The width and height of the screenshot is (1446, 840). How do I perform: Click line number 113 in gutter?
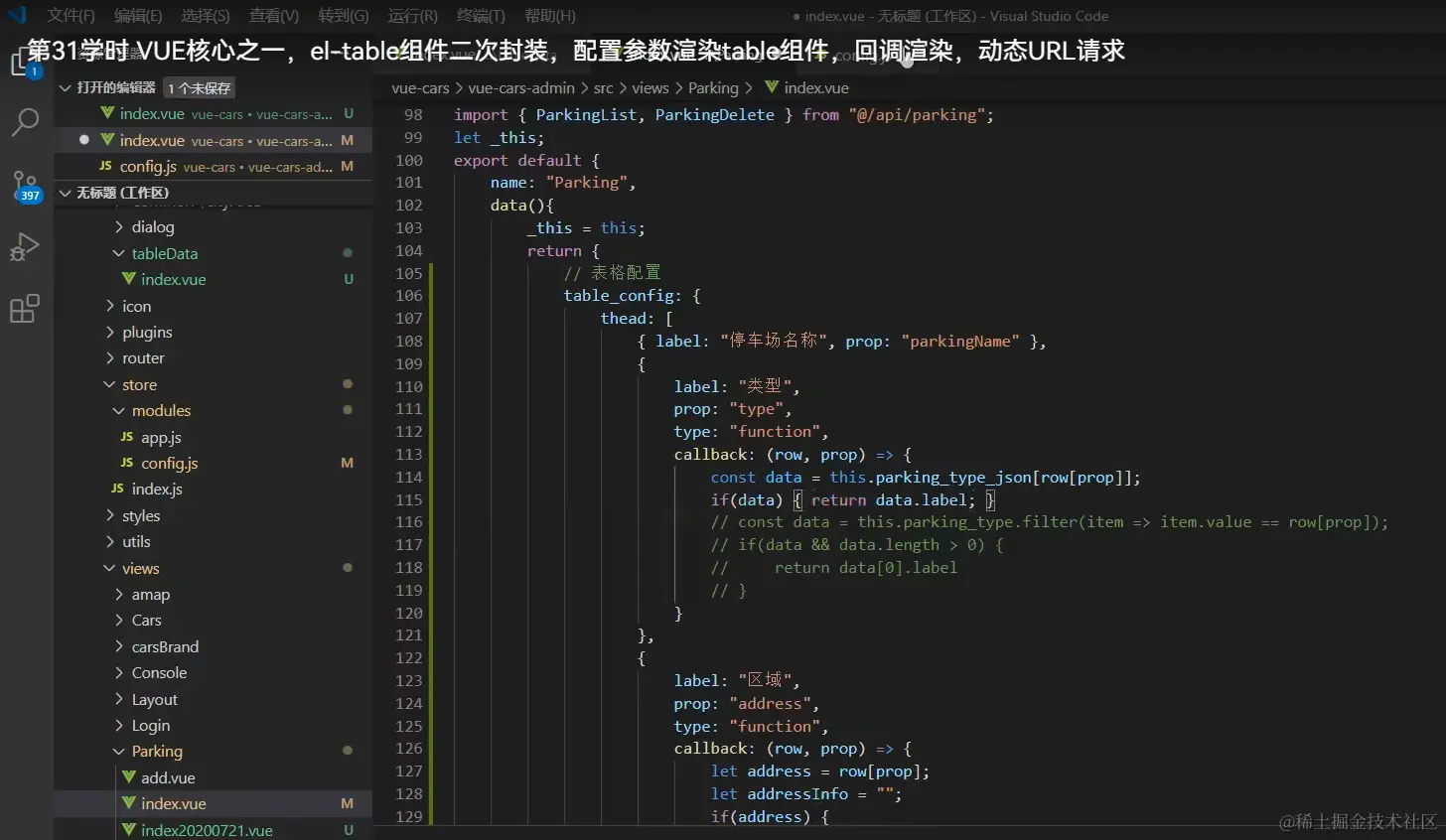[408, 454]
